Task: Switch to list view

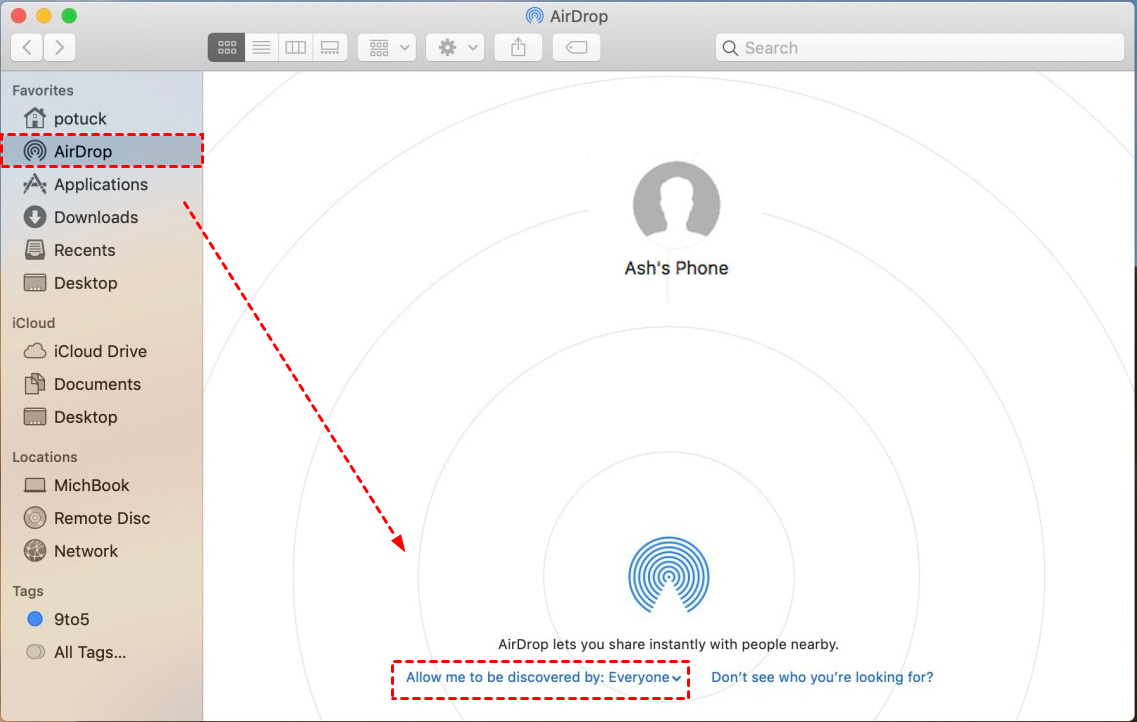Action: 261,48
